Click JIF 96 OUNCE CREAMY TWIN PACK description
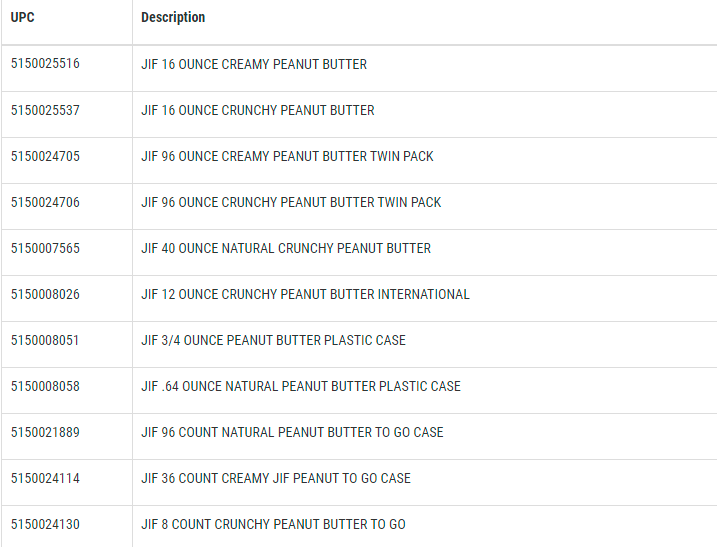This screenshot has width=717, height=547. point(287,156)
